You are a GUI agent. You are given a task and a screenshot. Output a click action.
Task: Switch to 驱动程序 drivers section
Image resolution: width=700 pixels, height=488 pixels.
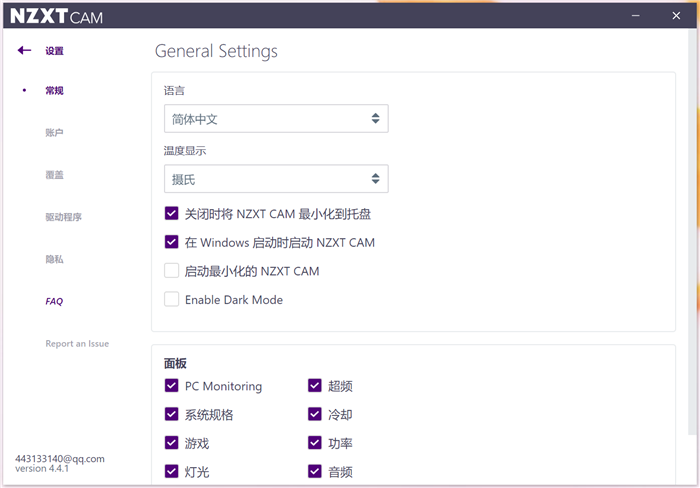[x=63, y=217]
